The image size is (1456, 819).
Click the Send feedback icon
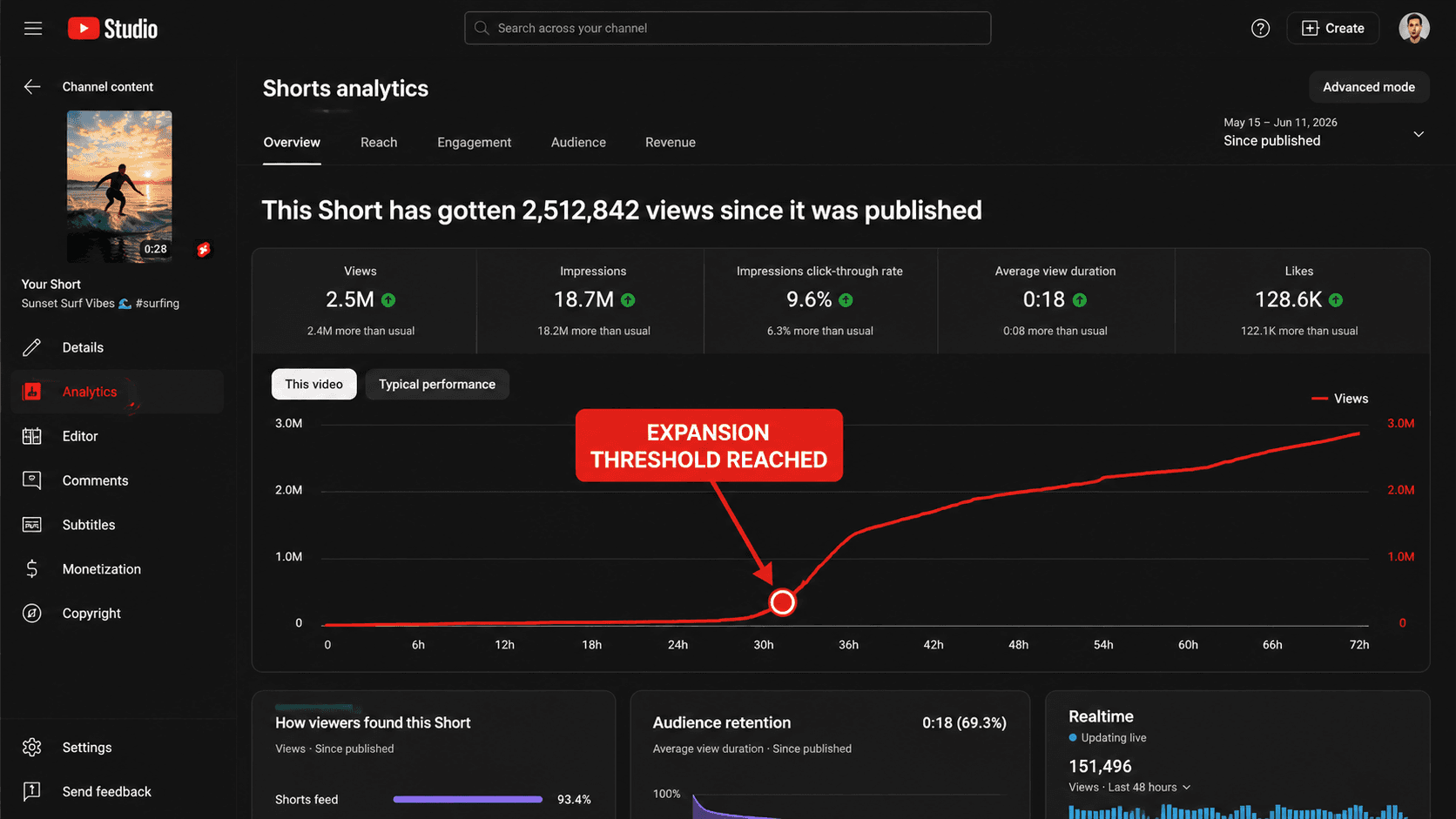tap(32, 792)
